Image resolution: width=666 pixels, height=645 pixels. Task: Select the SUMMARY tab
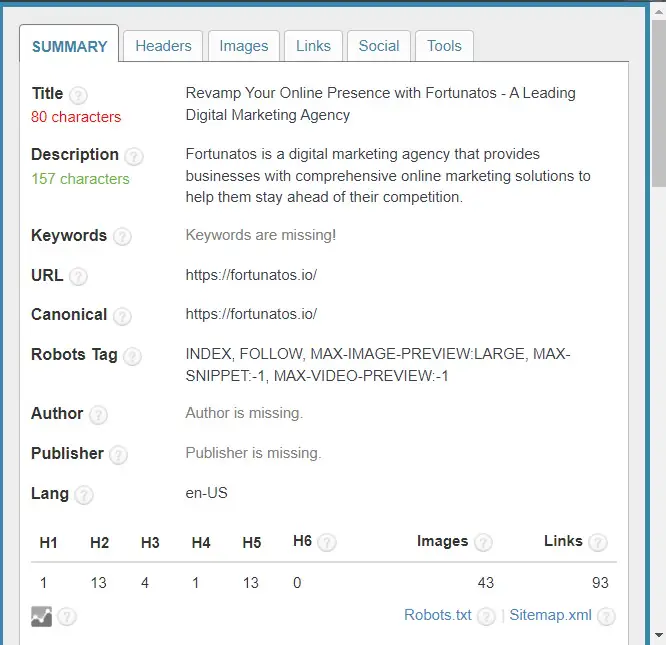click(x=69, y=46)
